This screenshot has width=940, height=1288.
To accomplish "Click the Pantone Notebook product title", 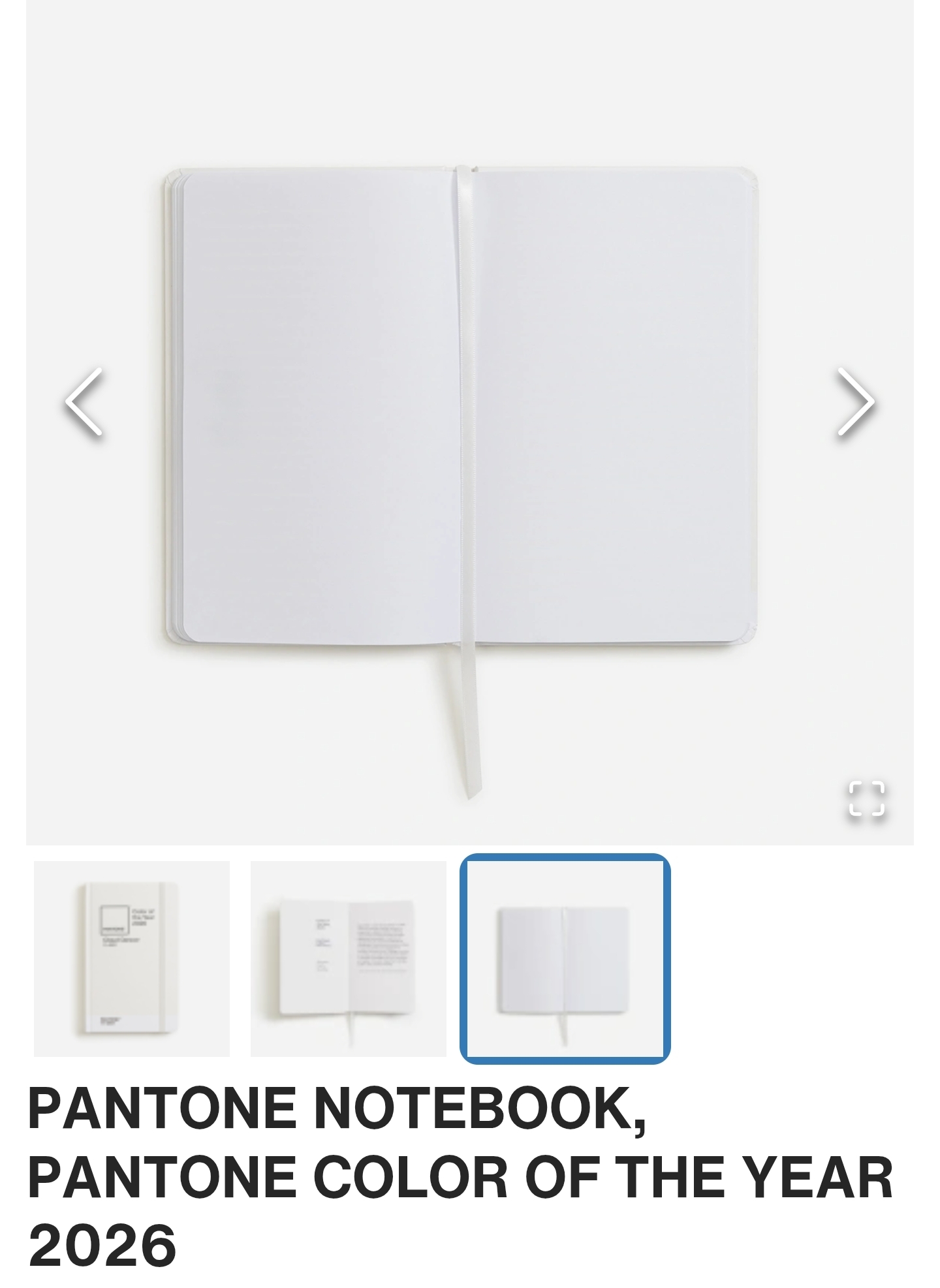I will pos(460,1176).
